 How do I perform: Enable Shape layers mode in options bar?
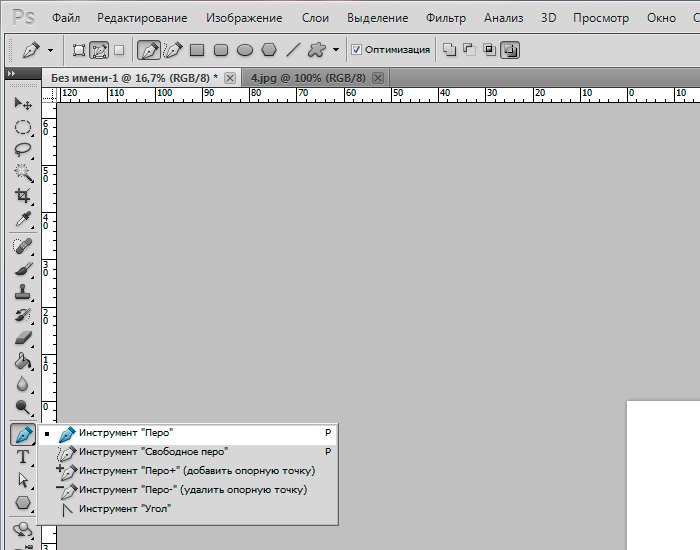tap(79, 49)
